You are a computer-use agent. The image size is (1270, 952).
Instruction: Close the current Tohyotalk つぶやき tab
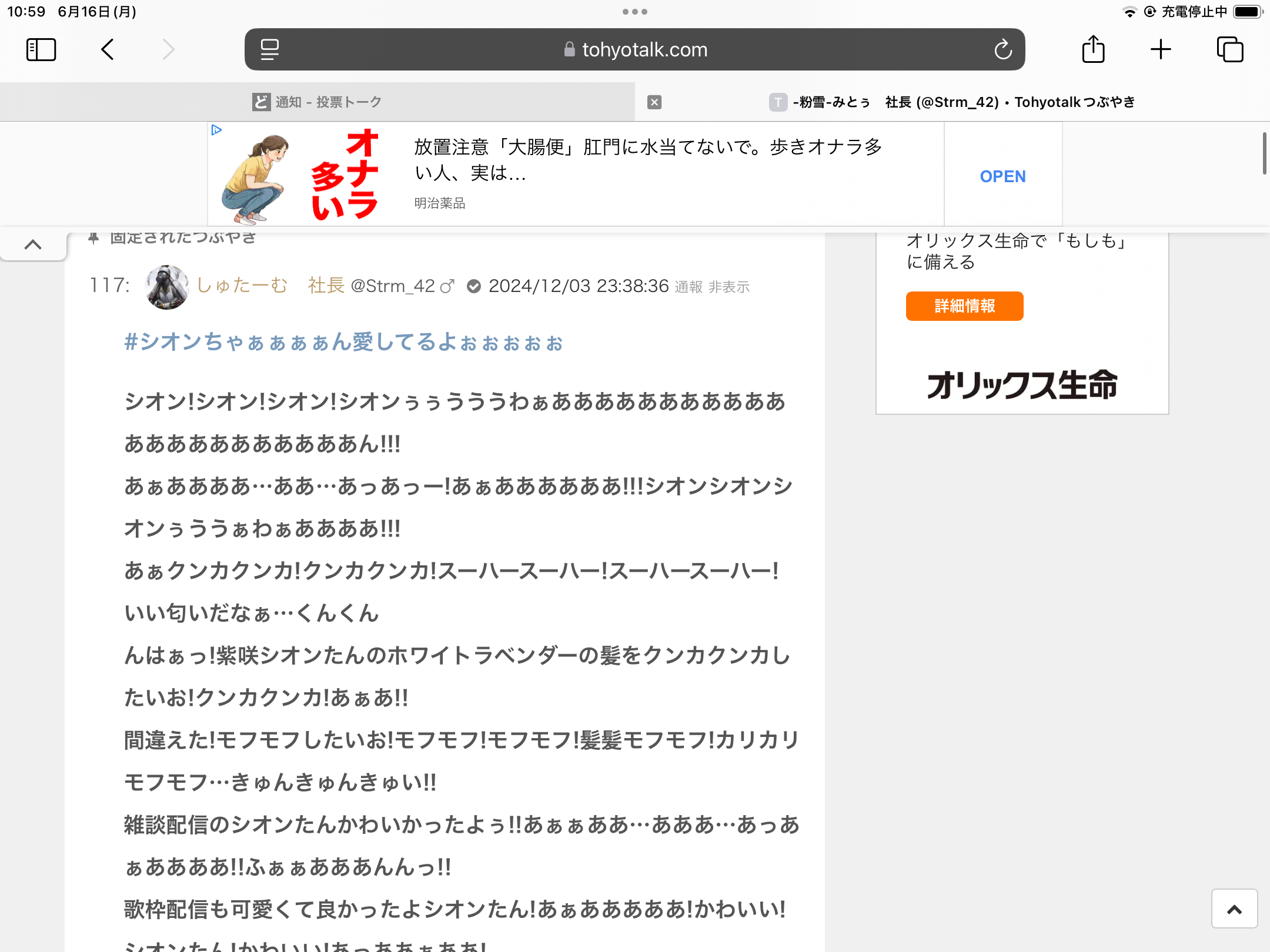click(654, 102)
